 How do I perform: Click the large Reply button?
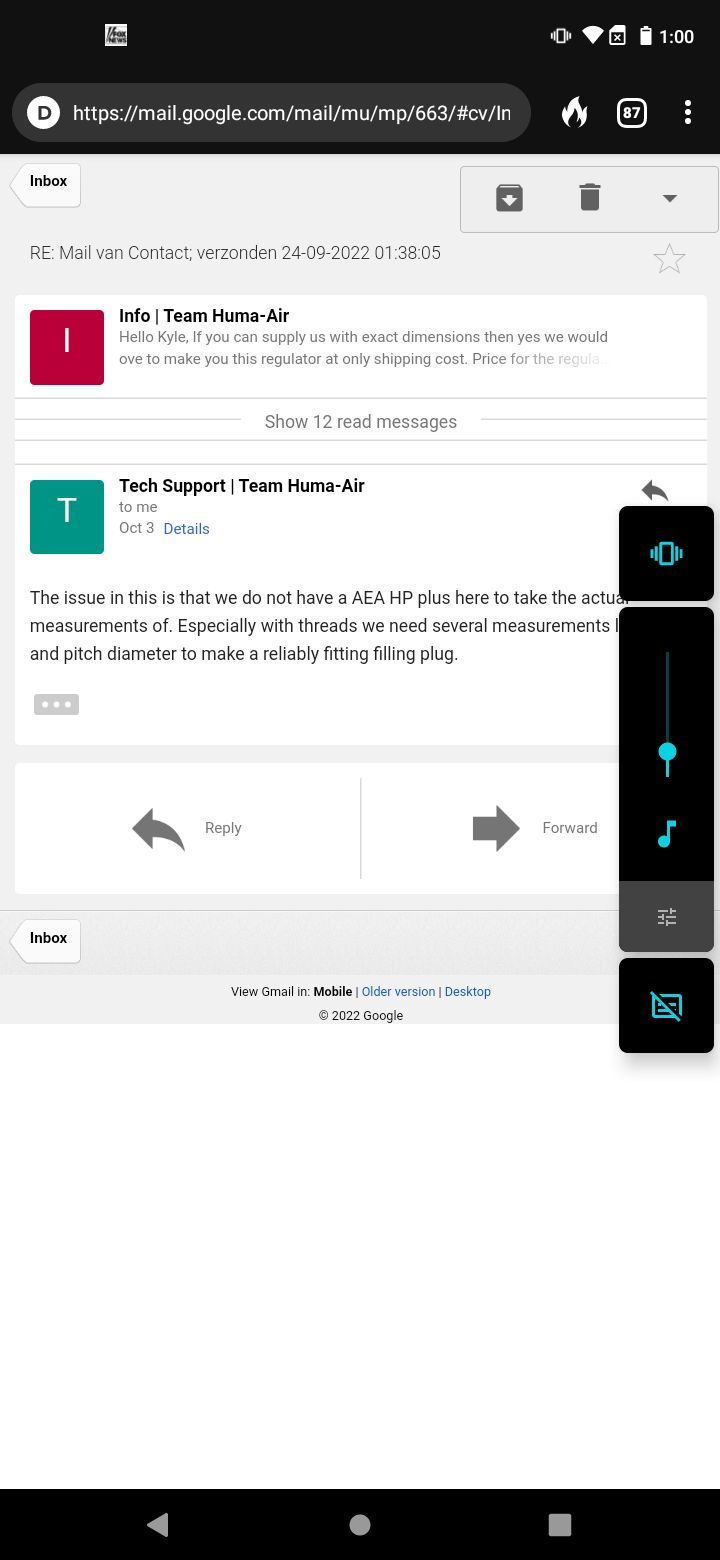click(187, 828)
